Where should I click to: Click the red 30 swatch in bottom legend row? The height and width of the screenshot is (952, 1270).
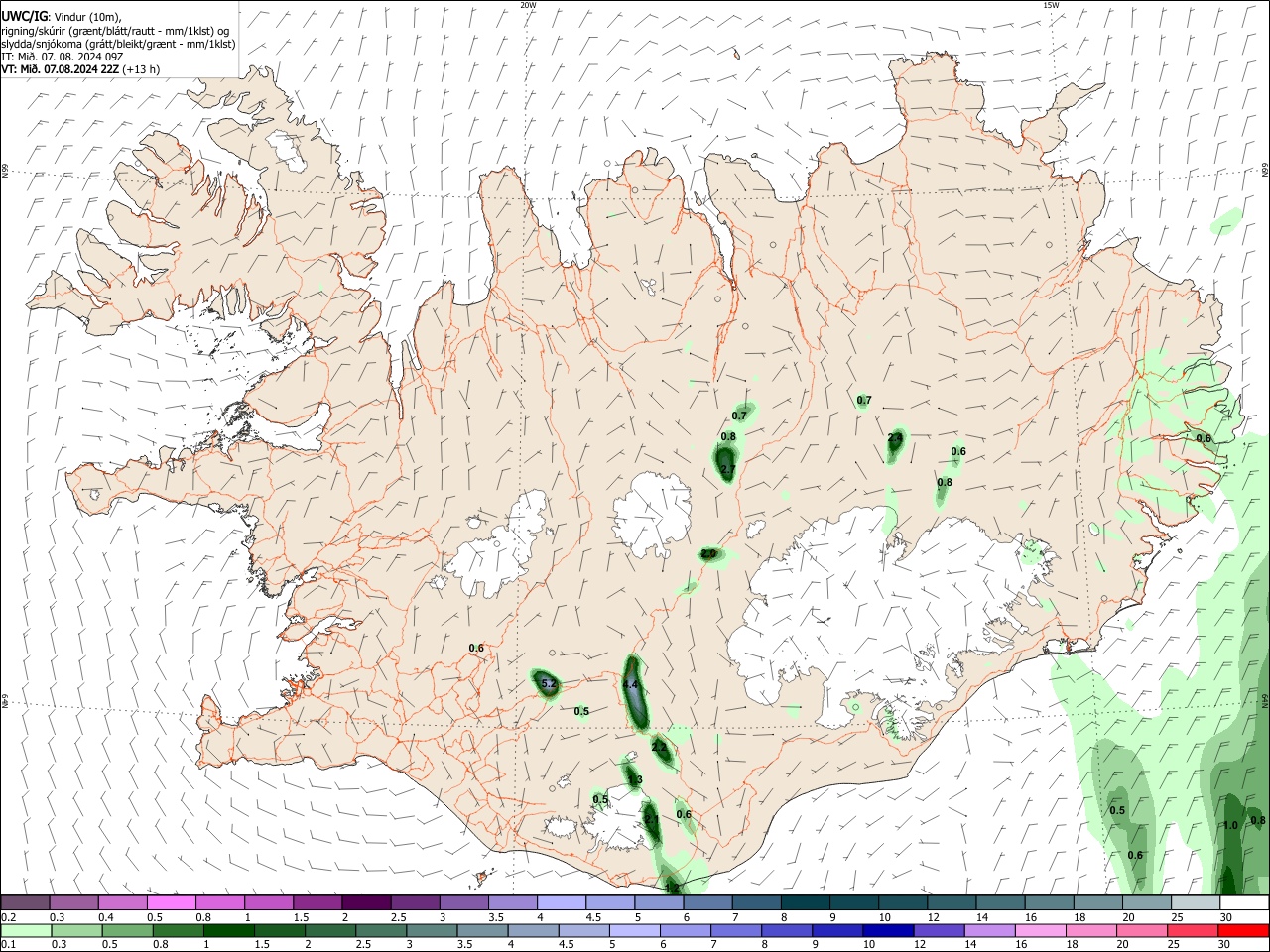(1244, 931)
